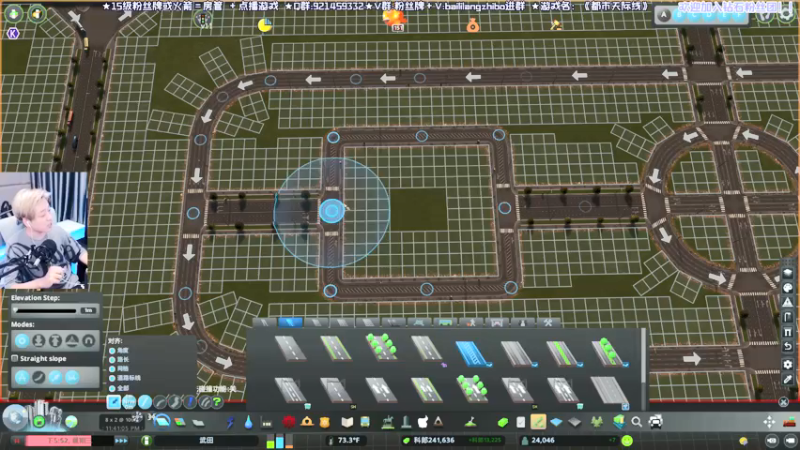Toggle second snapping option under 对齐

tap(112, 360)
